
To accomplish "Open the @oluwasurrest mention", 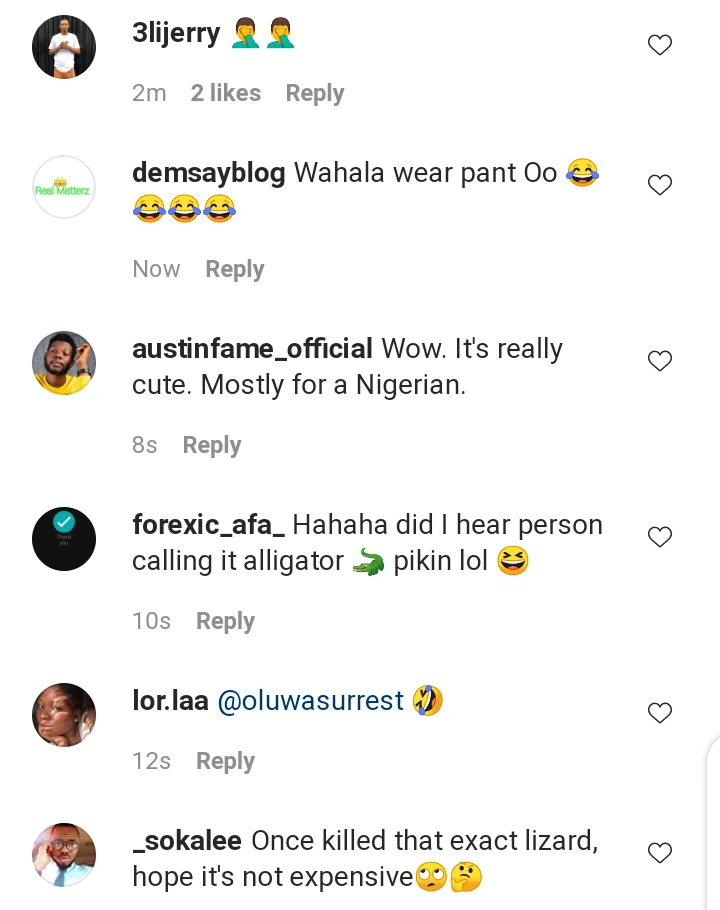I will [x=310, y=701].
